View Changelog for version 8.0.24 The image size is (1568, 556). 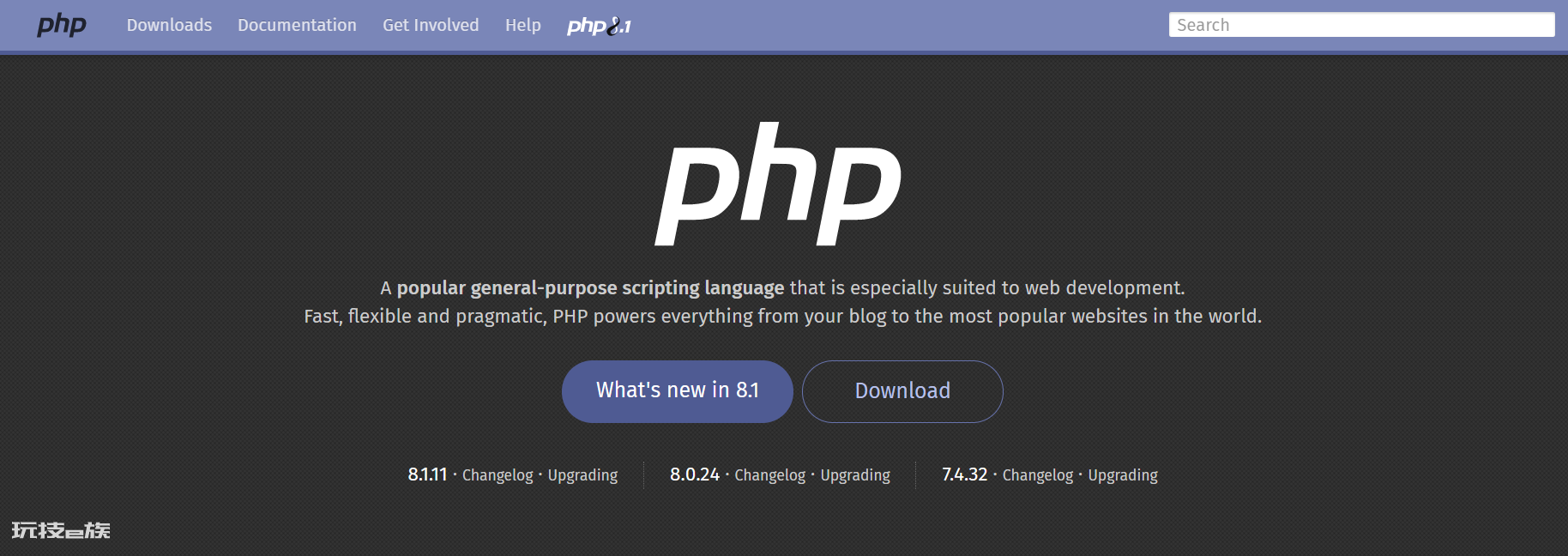[770, 475]
